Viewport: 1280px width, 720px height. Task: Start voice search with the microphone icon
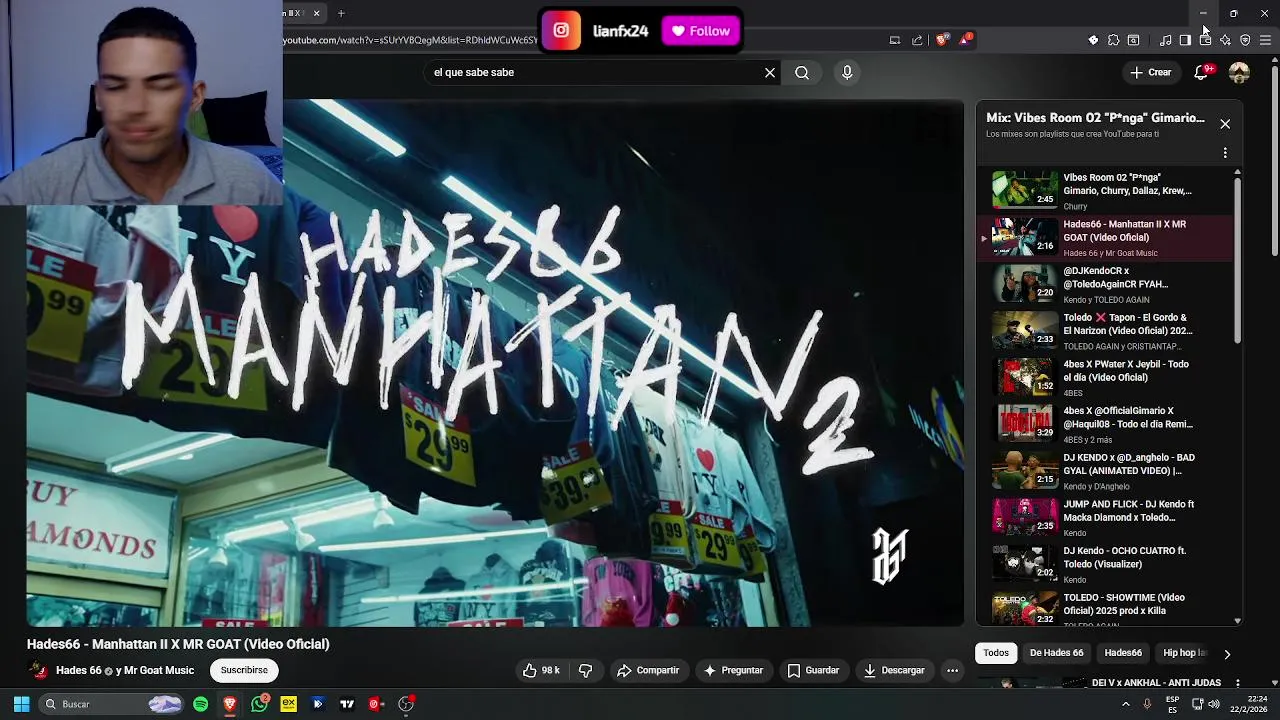847,72
